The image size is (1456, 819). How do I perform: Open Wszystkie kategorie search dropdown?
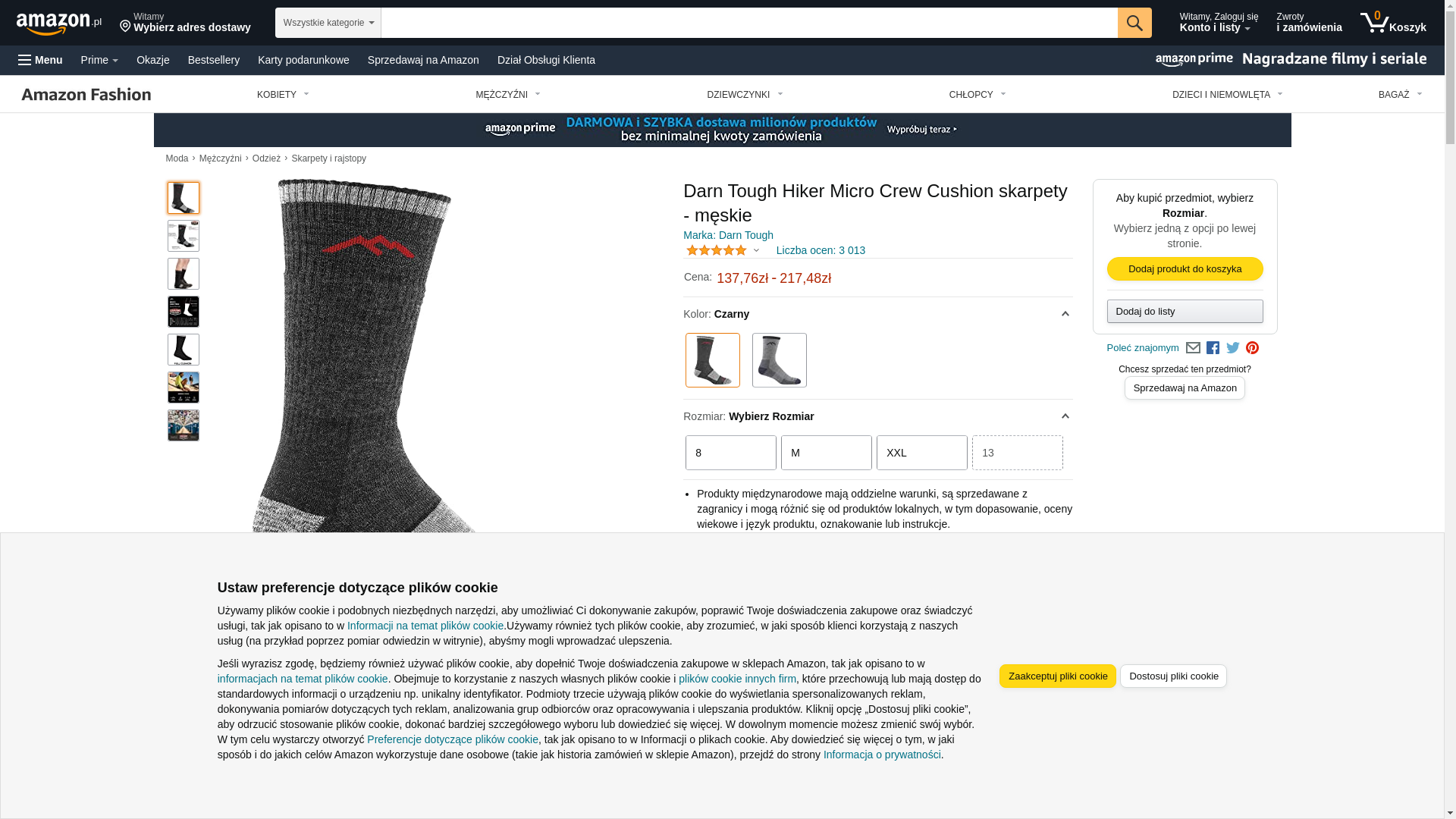click(328, 23)
